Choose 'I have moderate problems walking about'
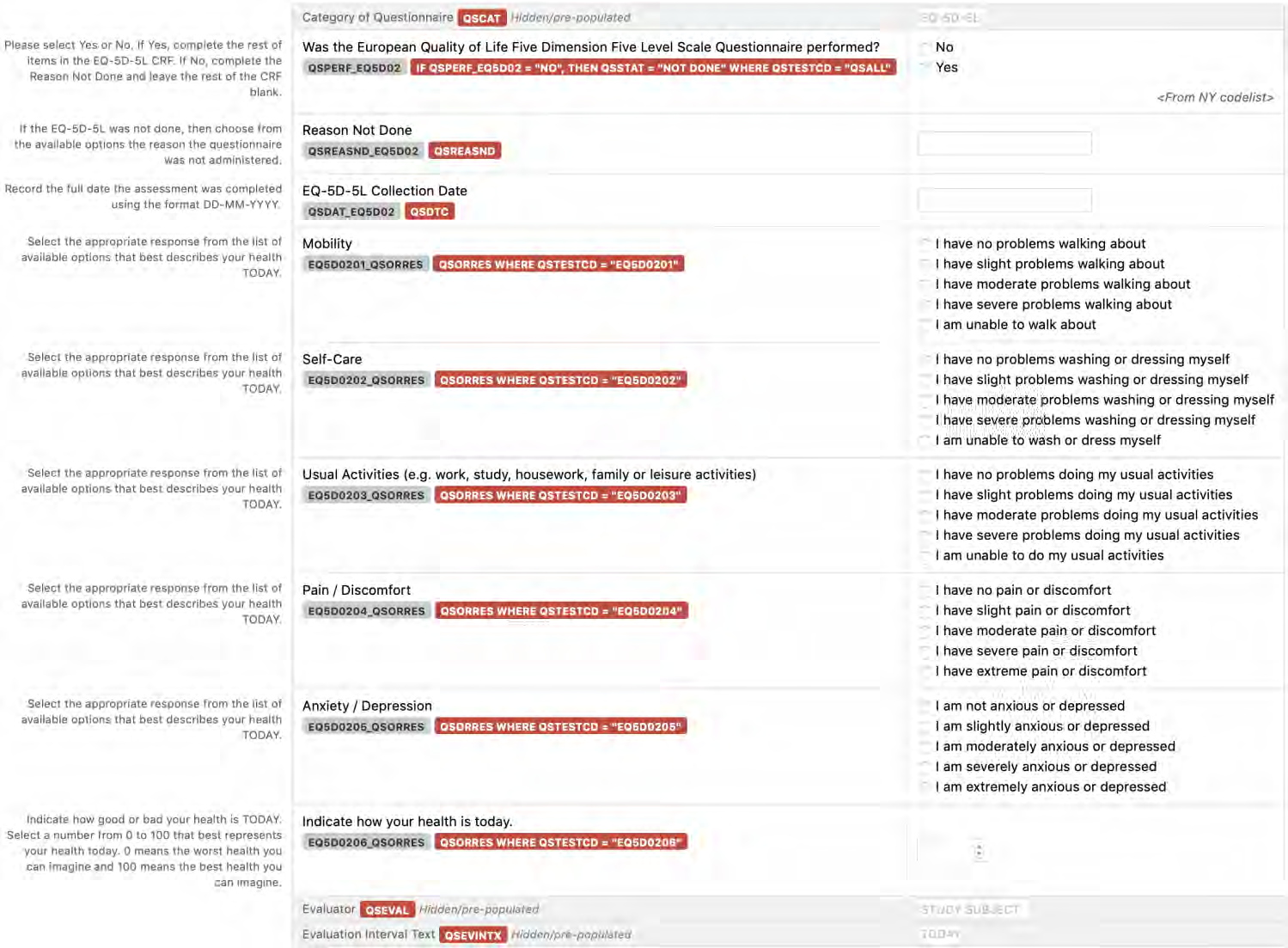The height and width of the screenshot is (948, 1288). pos(925,284)
